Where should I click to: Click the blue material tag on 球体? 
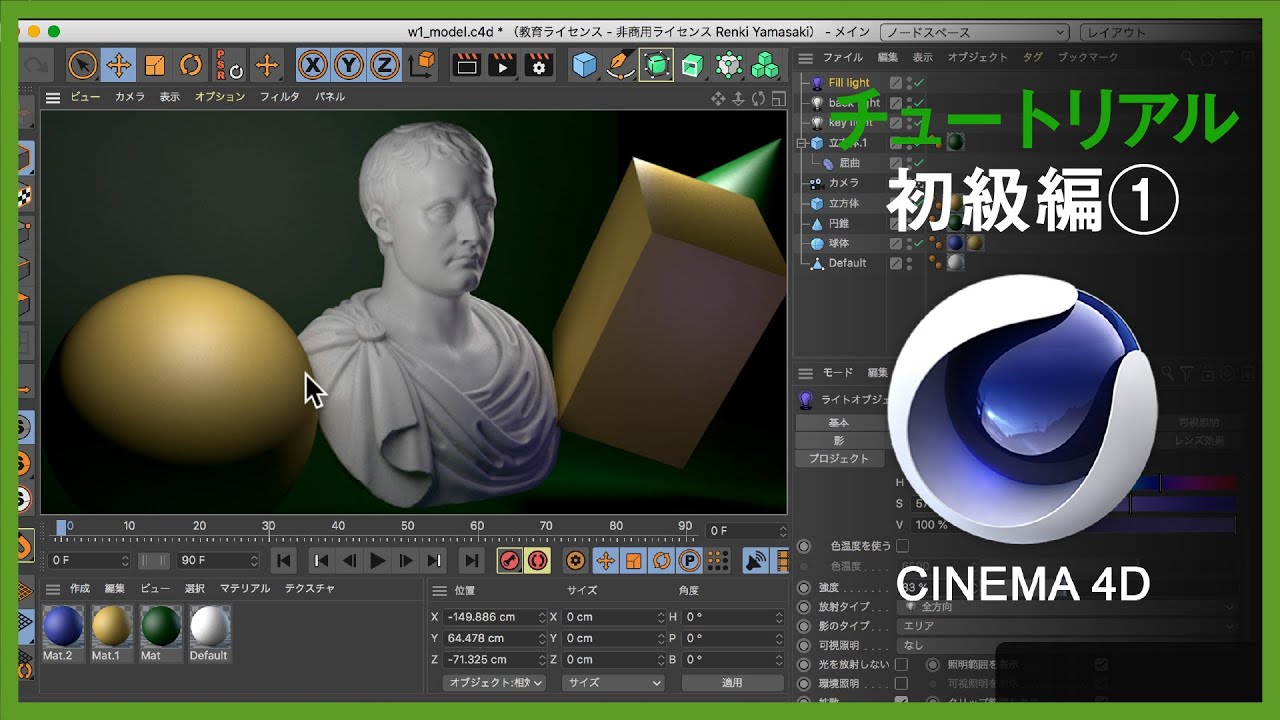955,243
